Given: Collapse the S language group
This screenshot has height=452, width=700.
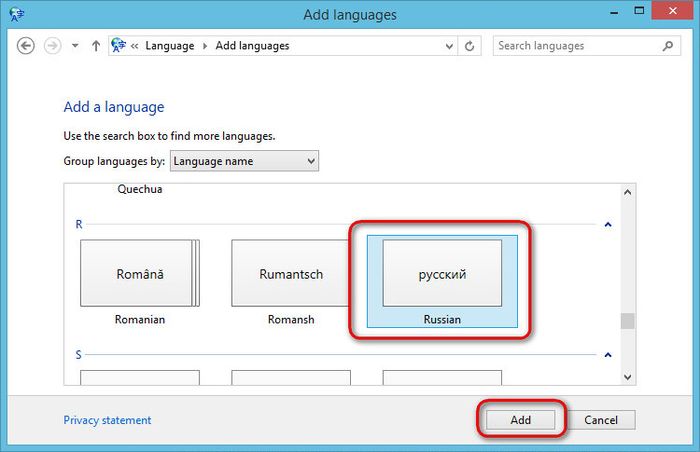Looking at the screenshot, I should [x=607, y=354].
